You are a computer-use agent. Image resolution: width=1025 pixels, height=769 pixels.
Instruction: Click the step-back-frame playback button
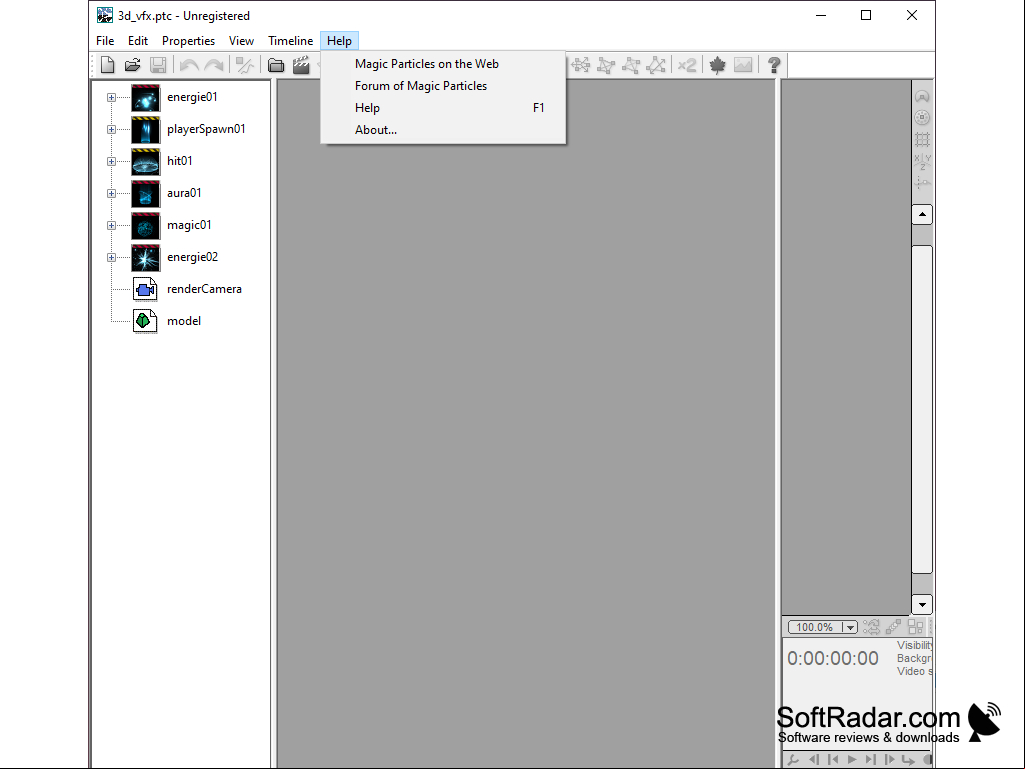click(x=814, y=760)
